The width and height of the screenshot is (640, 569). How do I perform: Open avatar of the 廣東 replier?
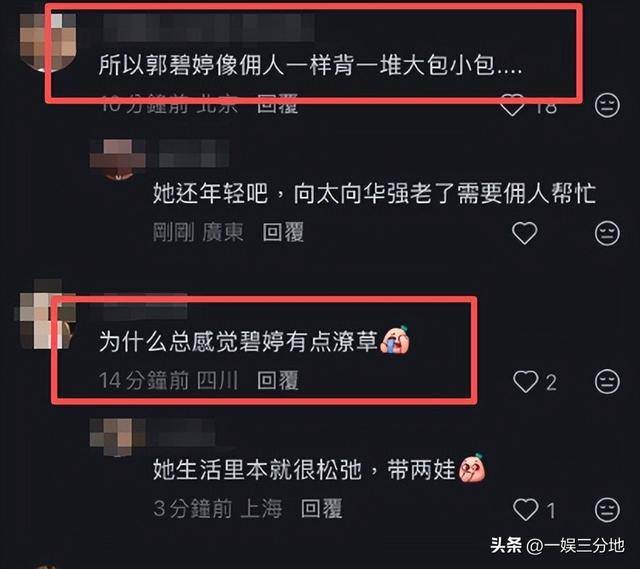pyautogui.click(x=118, y=159)
